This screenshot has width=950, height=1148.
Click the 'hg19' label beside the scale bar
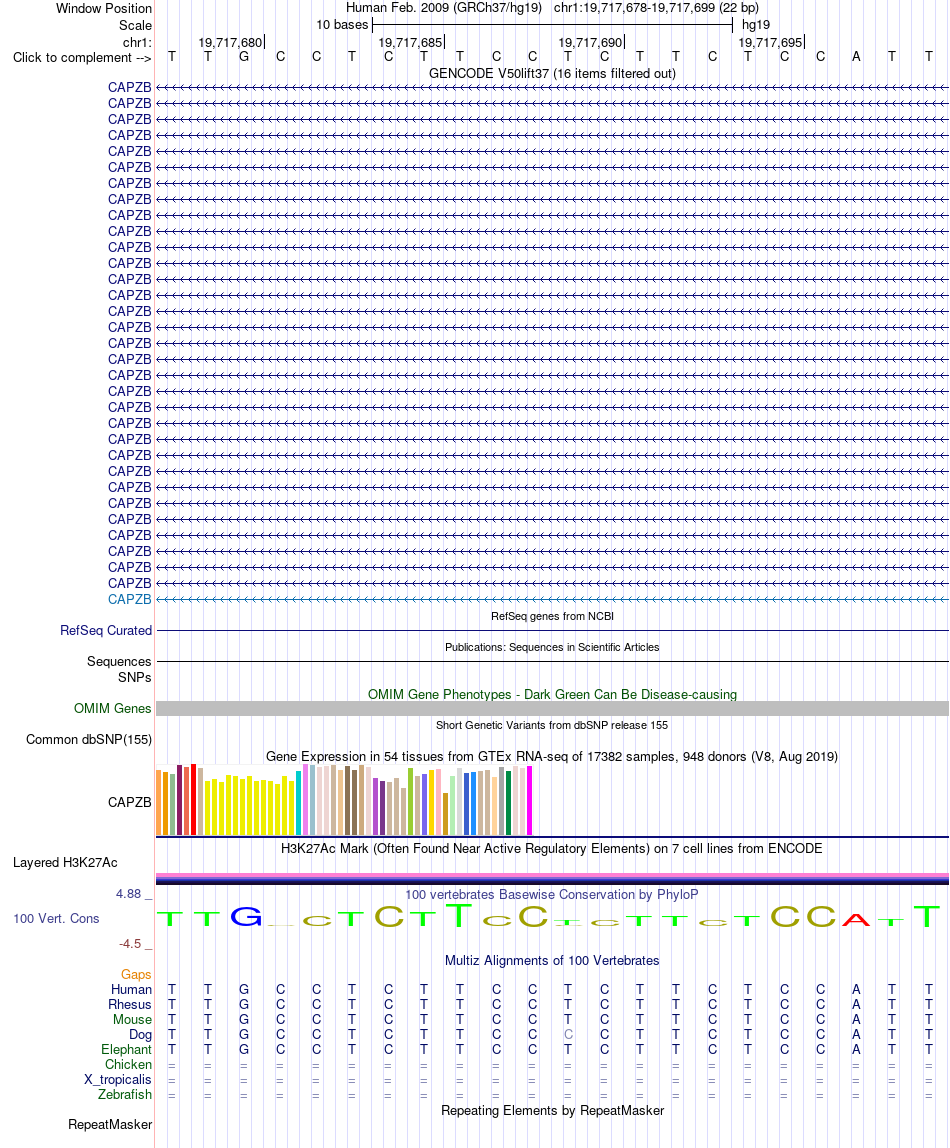755,25
